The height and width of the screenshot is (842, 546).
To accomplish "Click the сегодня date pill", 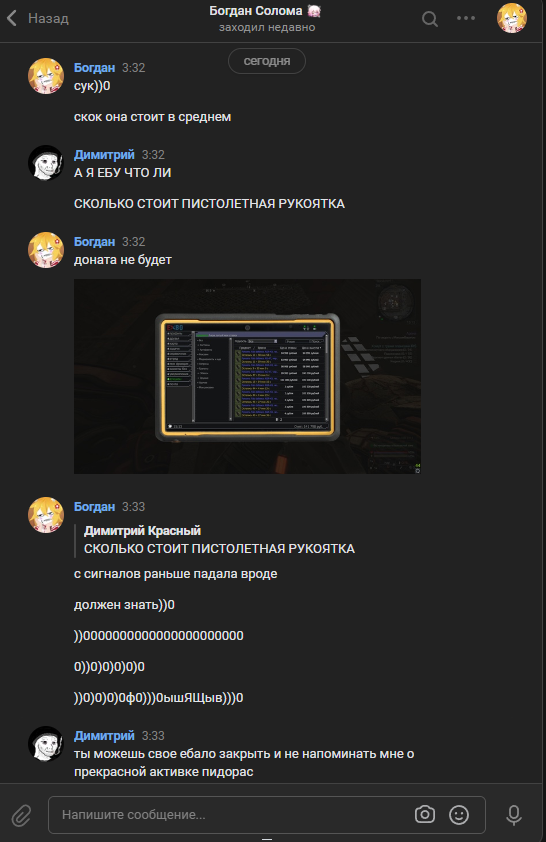I will pyautogui.click(x=267, y=61).
